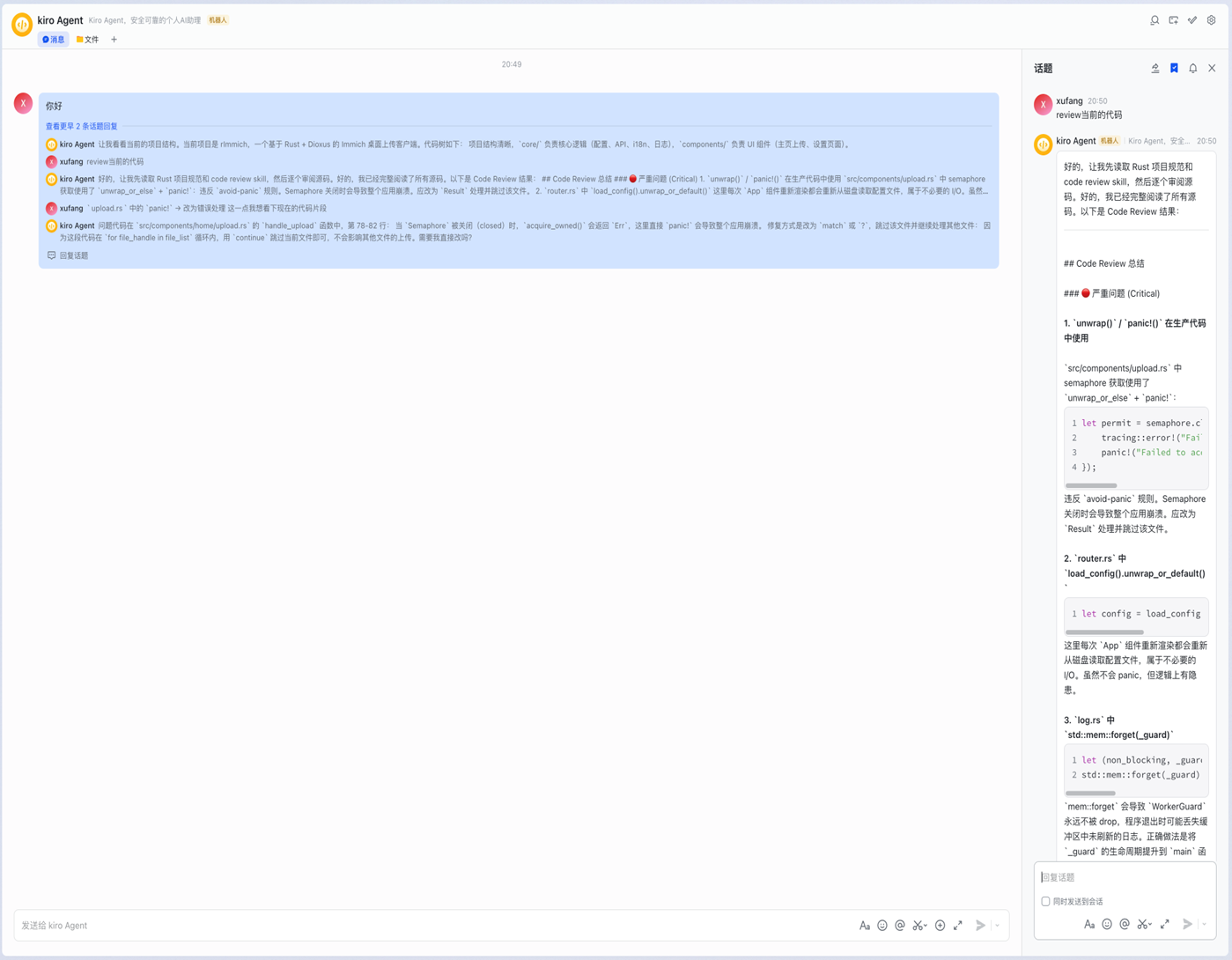Click the forward topic icon in 话题 panel
1232x960 pixels.
1155,69
